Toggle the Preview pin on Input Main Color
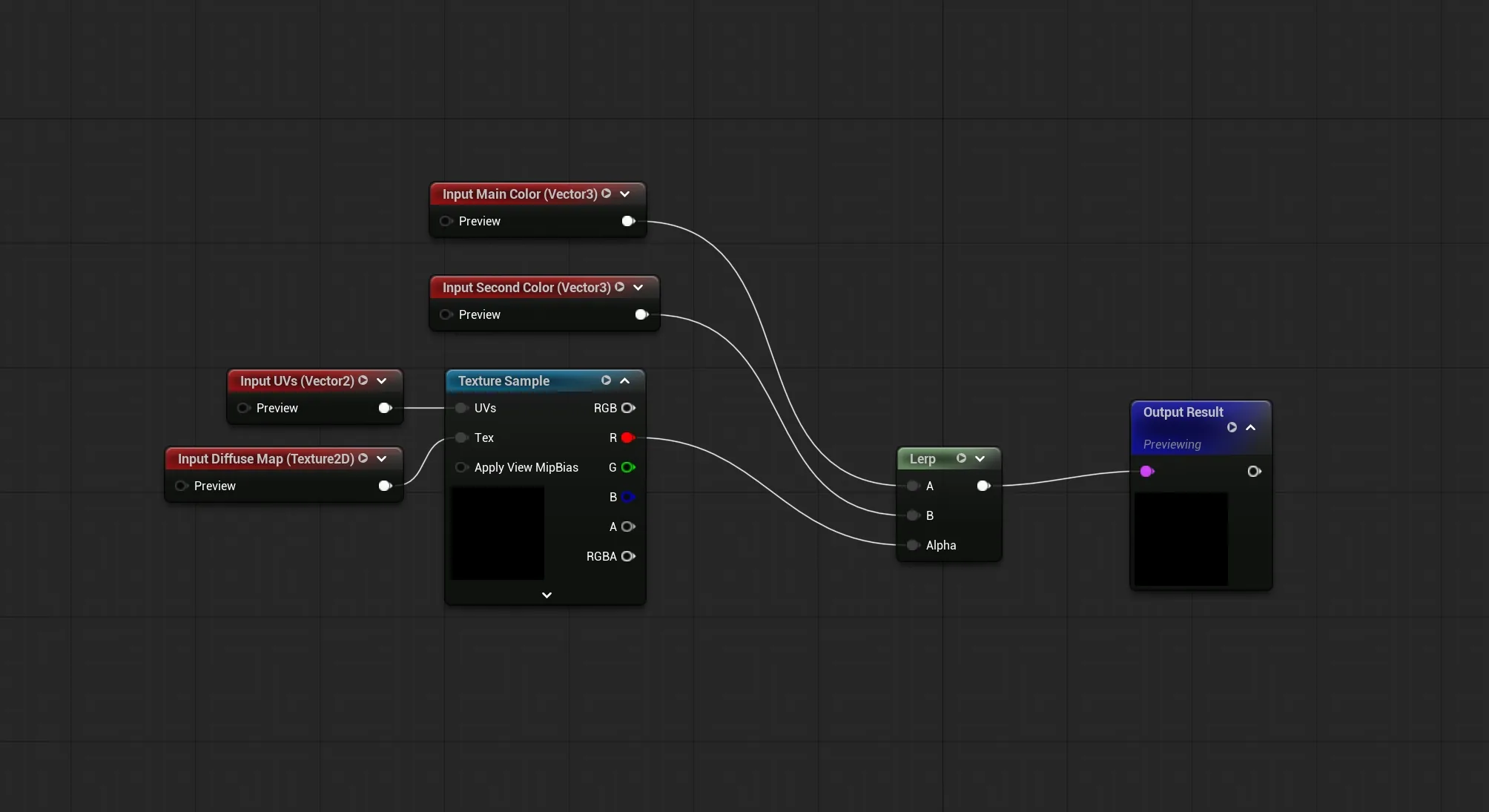Image resolution: width=1489 pixels, height=812 pixels. (x=446, y=221)
